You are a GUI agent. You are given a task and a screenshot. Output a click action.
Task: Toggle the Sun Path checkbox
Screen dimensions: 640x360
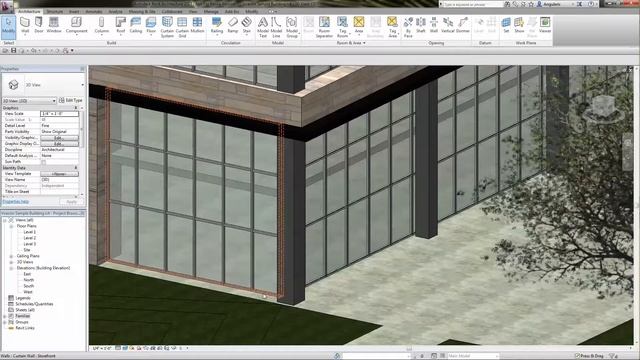(44, 162)
